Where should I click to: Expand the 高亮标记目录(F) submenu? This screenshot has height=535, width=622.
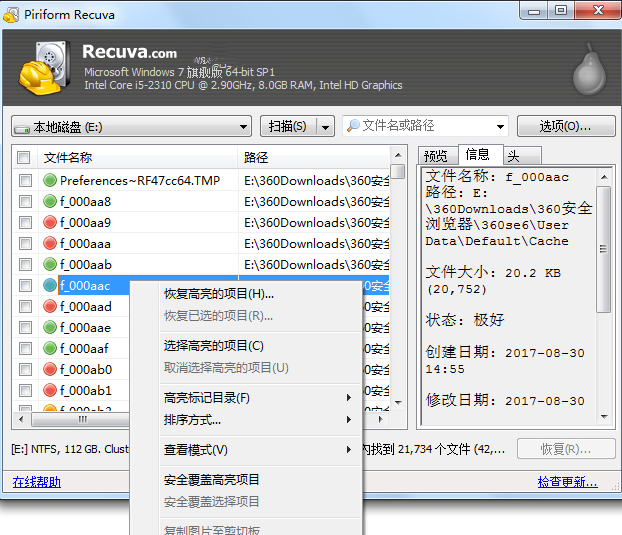[349, 397]
